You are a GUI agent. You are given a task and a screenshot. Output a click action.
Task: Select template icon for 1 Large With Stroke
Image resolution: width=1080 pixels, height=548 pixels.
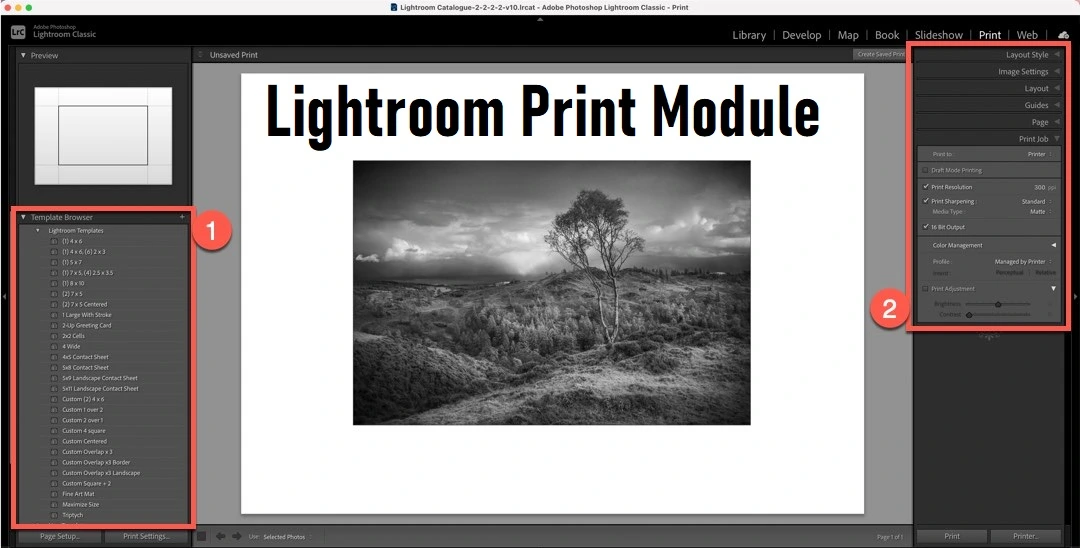54,315
